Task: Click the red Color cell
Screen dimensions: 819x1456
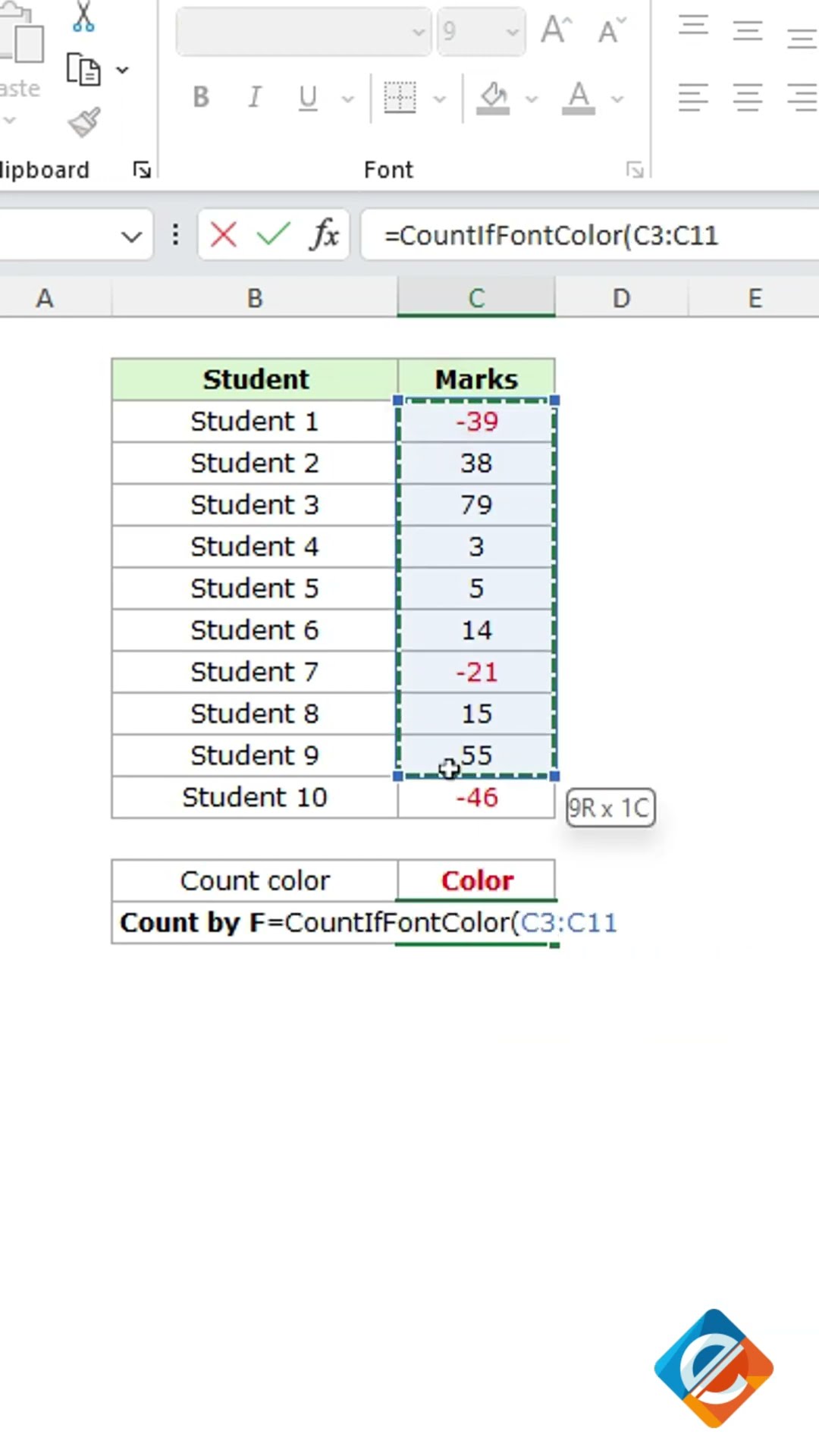Action: (x=476, y=880)
